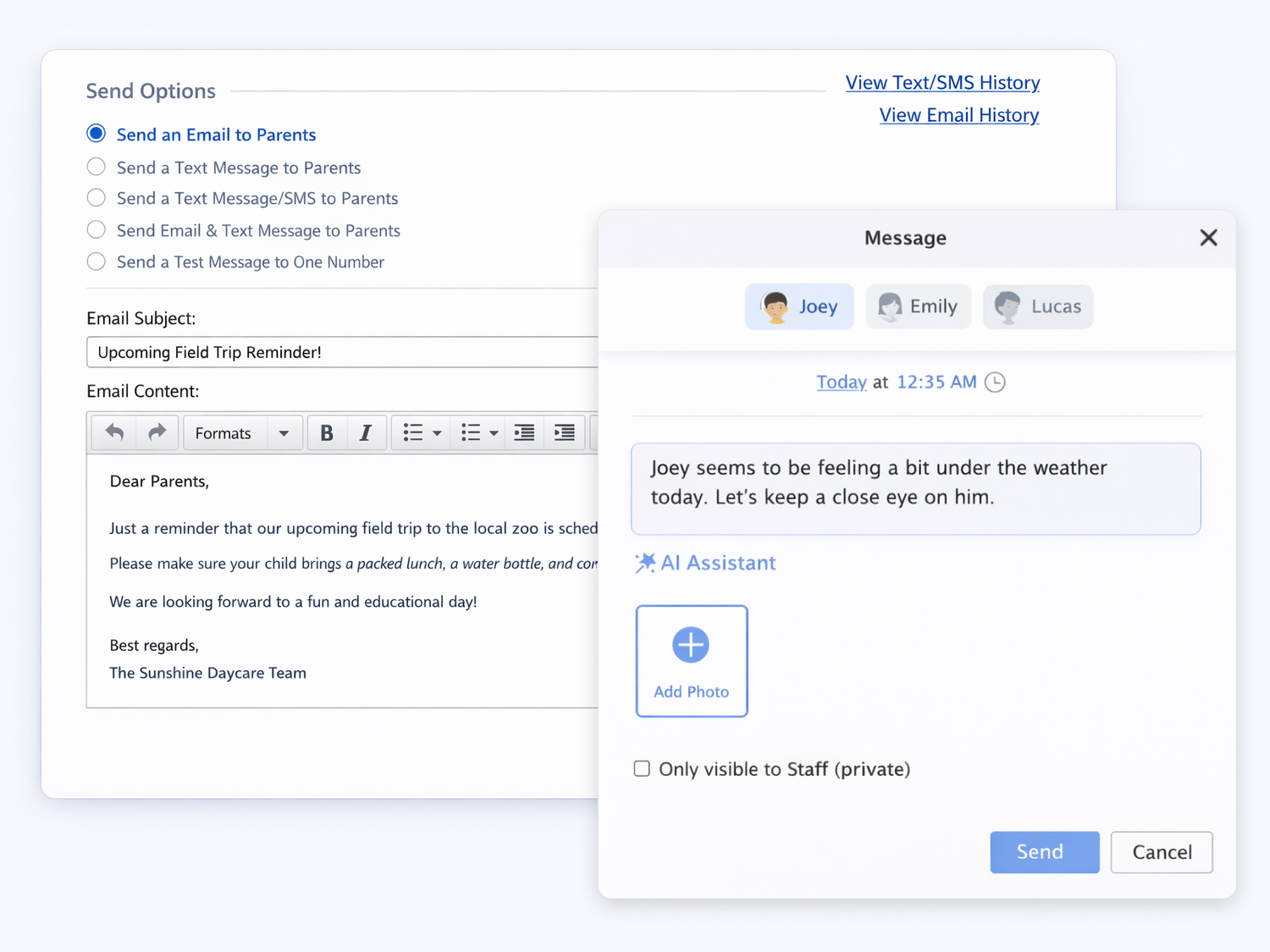The height and width of the screenshot is (952, 1270).
Task: Check Only visible to Staff (private)
Action: pyautogui.click(x=642, y=768)
